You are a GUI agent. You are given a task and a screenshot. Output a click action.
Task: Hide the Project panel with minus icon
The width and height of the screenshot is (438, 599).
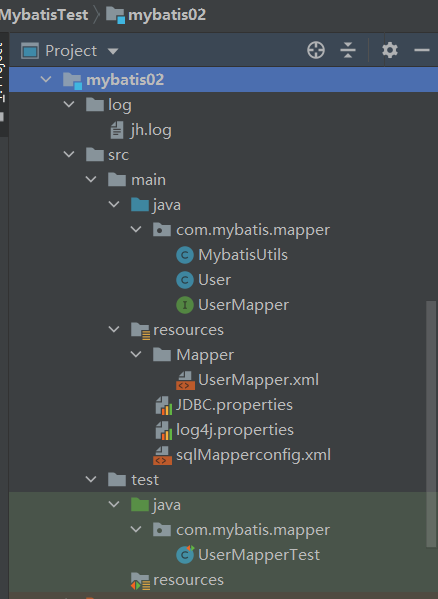[422, 50]
